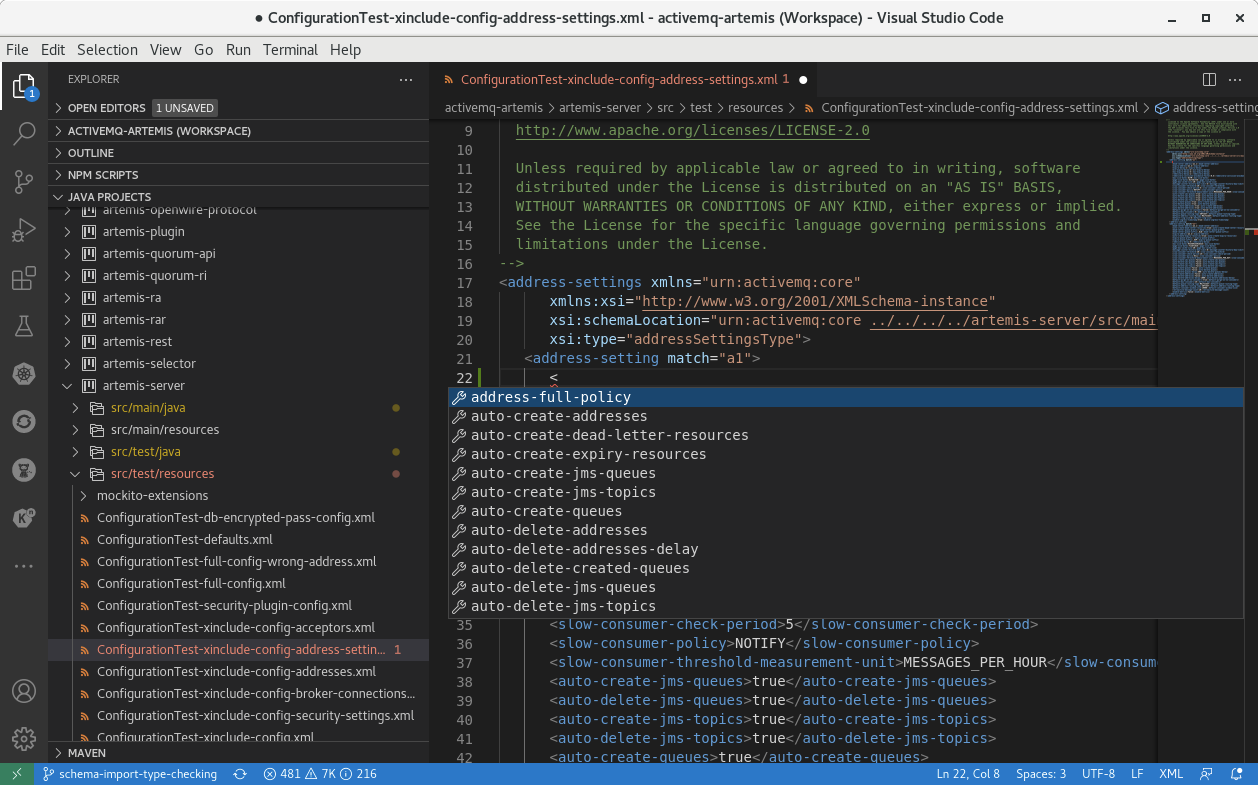This screenshot has height=785, width=1258.
Task: Change encoding via UTF-8
Action: pyautogui.click(x=1098, y=774)
